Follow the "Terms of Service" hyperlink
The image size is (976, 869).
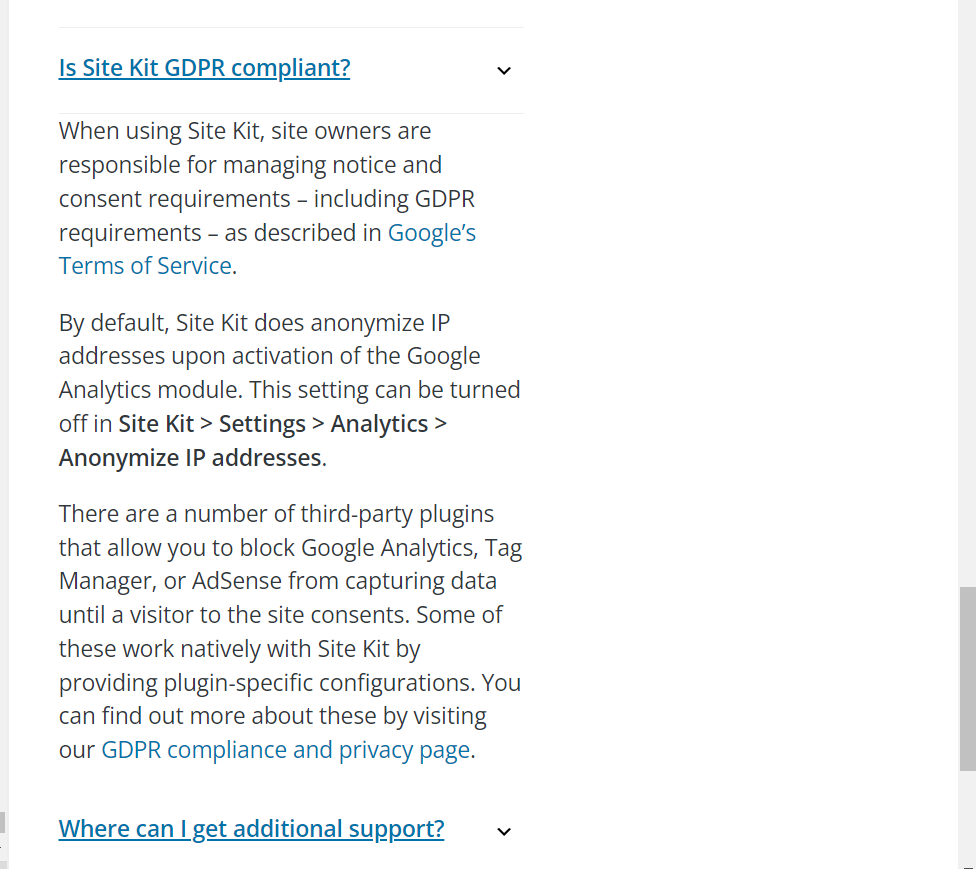click(144, 265)
